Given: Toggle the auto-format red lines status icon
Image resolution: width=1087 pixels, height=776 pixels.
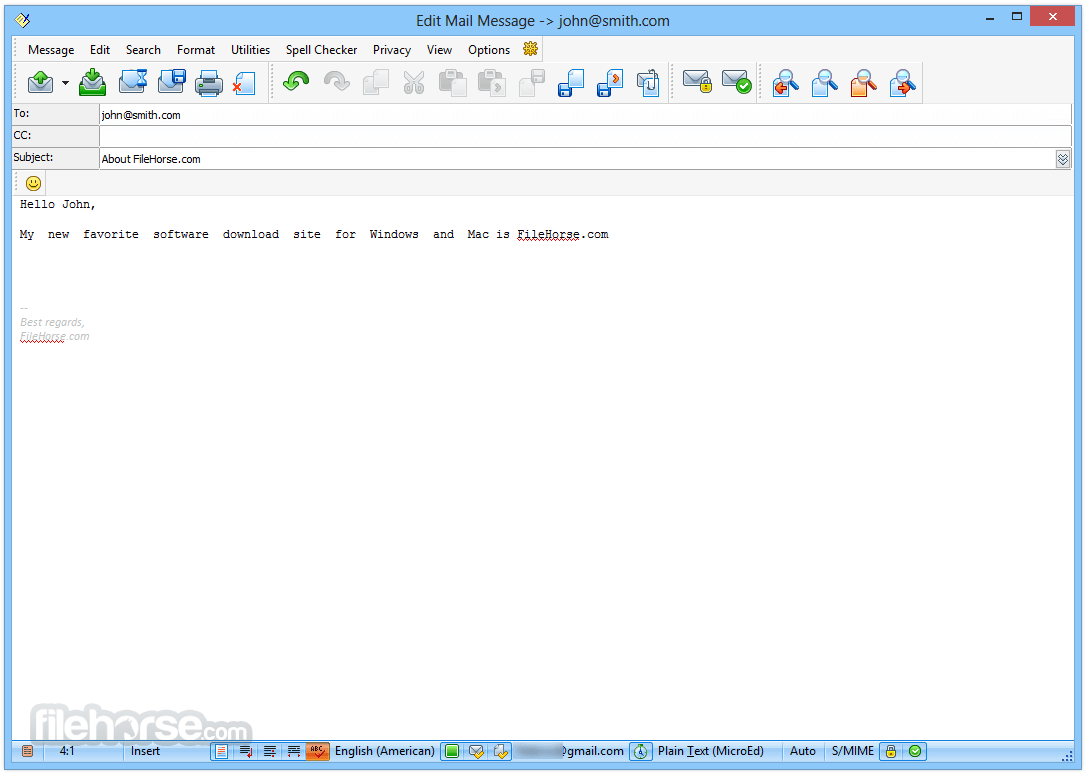Looking at the screenshot, I should (x=294, y=751).
